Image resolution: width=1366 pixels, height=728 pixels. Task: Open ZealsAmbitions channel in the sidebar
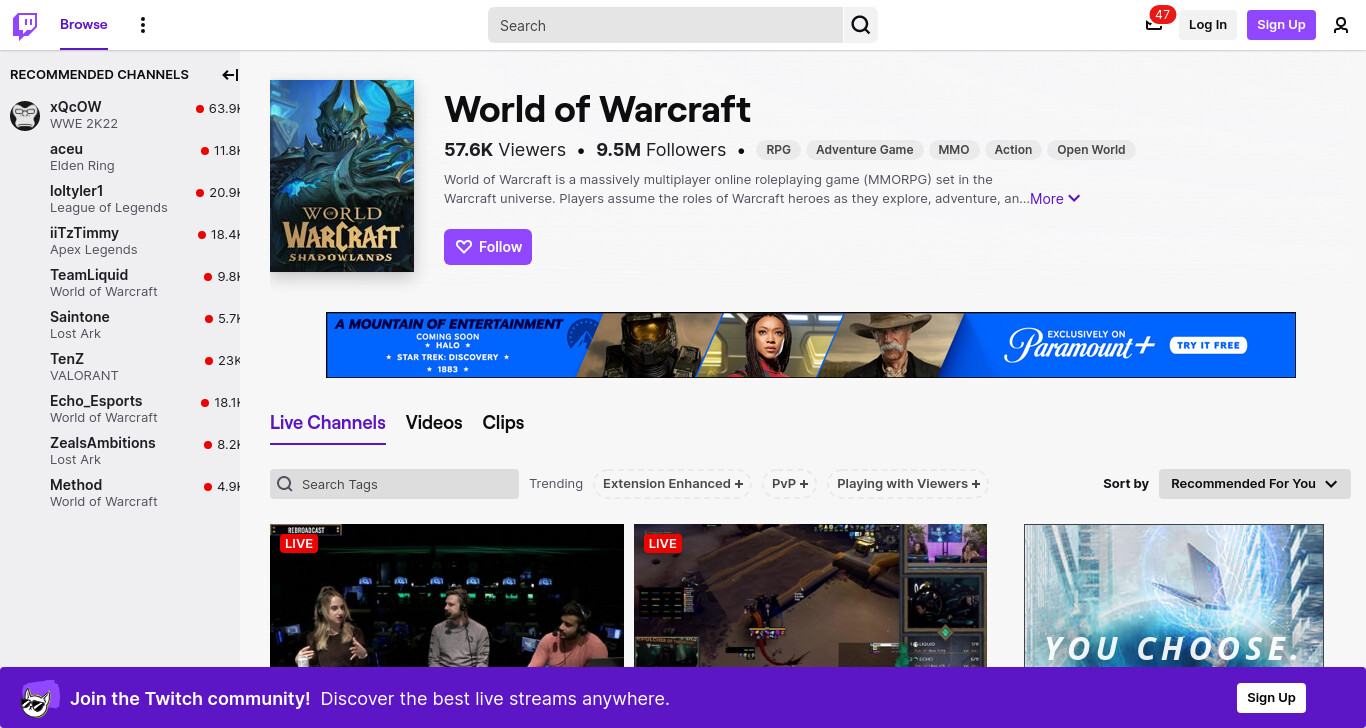point(120,451)
